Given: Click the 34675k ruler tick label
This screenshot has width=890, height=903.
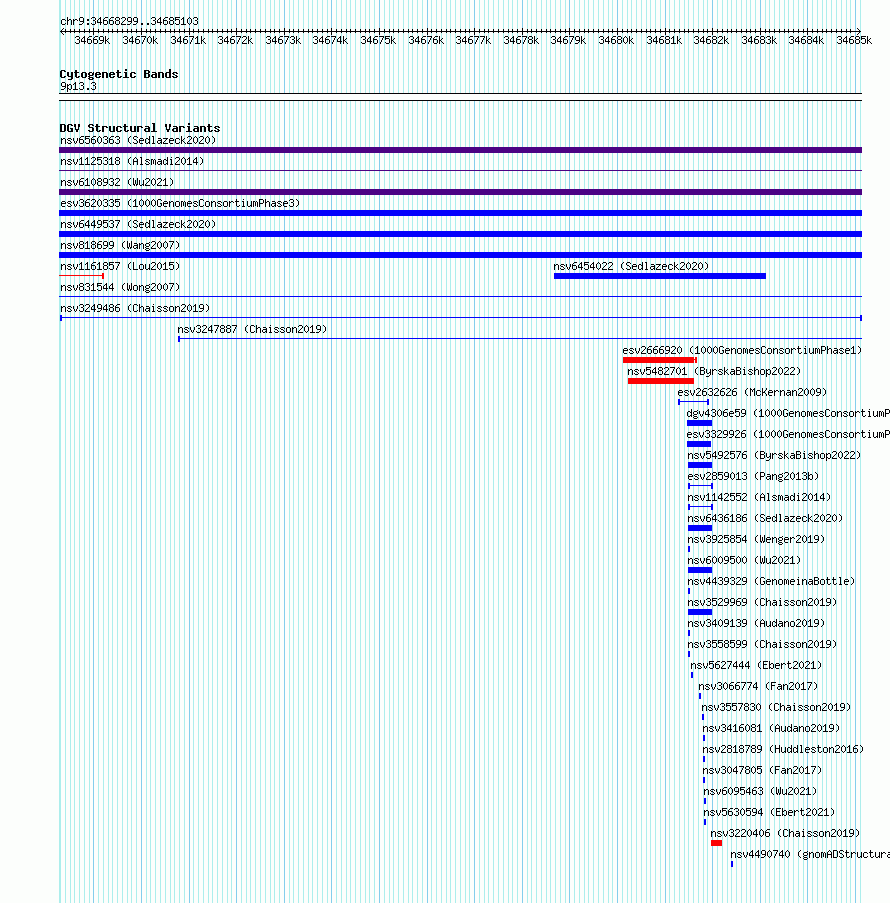Looking at the screenshot, I should [378, 40].
